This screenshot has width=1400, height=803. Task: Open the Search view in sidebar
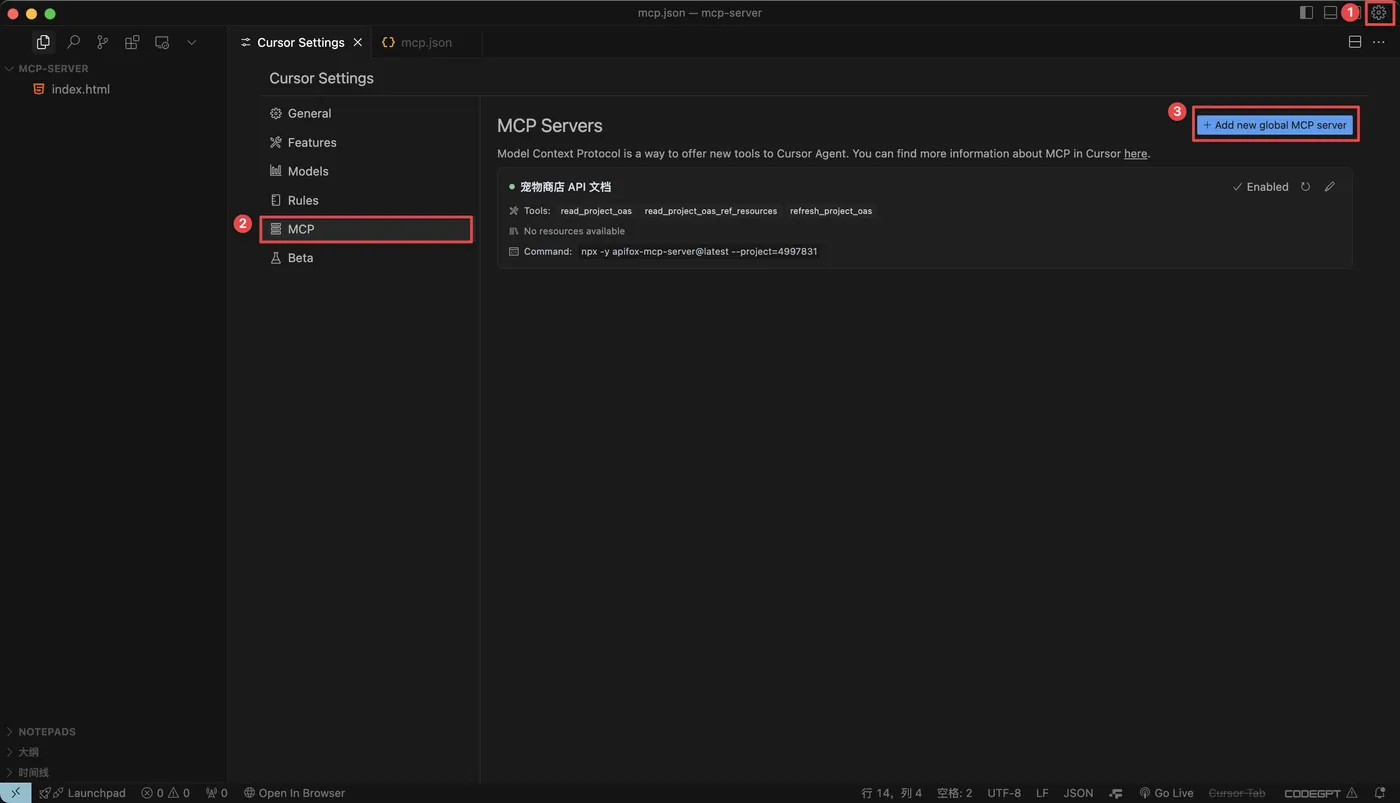[x=73, y=42]
